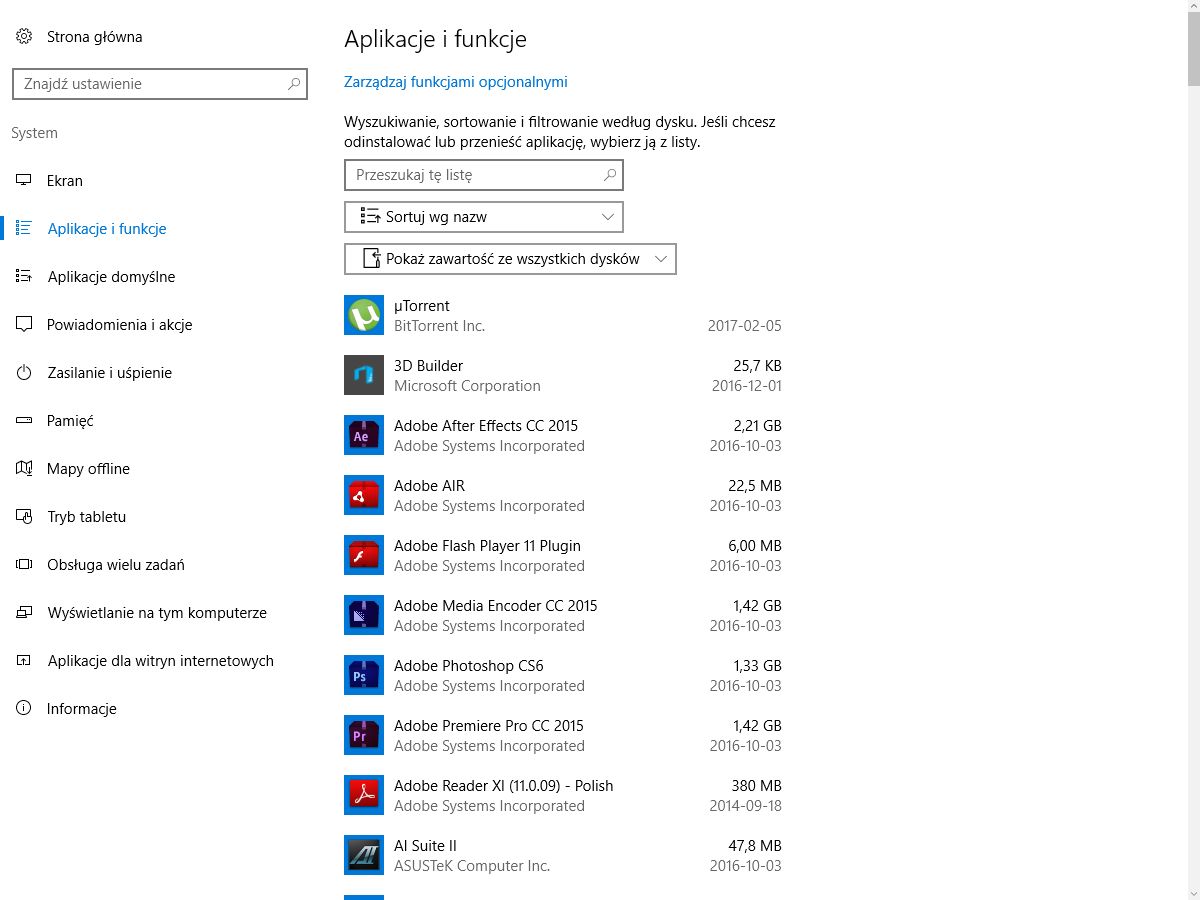This screenshot has height=900, width=1200.
Task: Click the Adobe After Effects CC 2015 icon
Action: tap(364, 435)
